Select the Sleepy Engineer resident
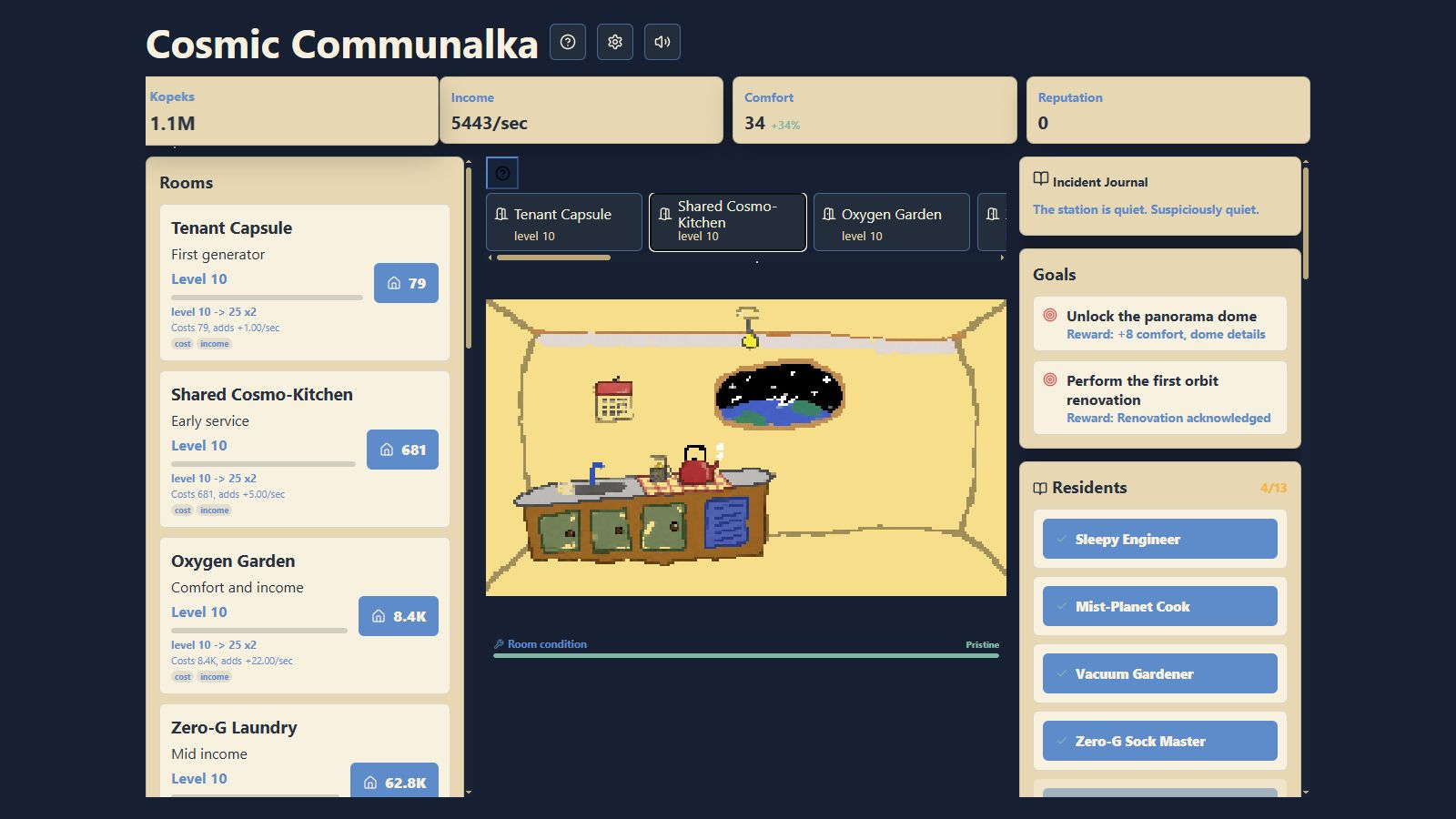The height and width of the screenshot is (819, 1456). 1160,539
